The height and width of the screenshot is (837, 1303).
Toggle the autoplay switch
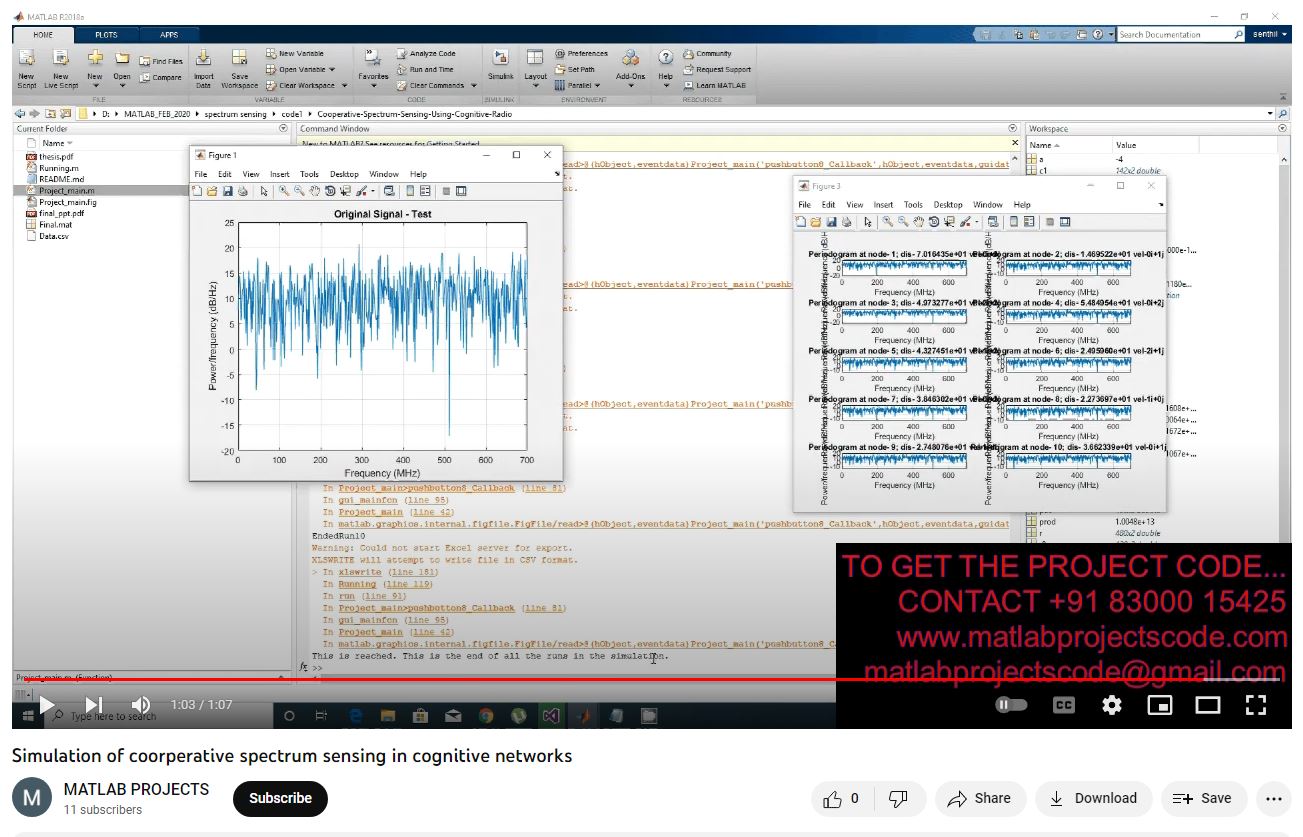(1011, 705)
